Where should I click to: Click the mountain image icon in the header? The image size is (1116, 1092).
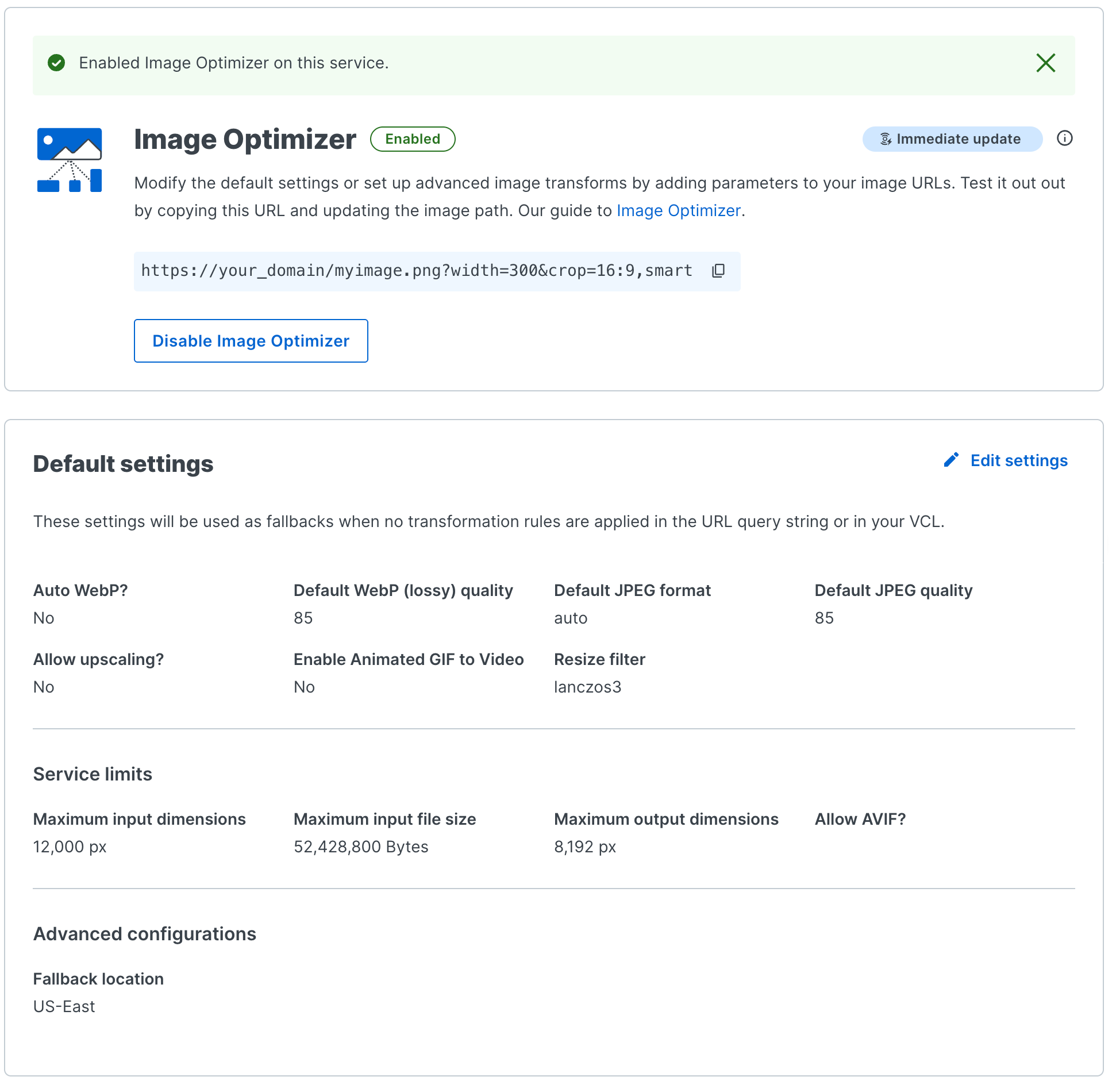click(70, 145)
